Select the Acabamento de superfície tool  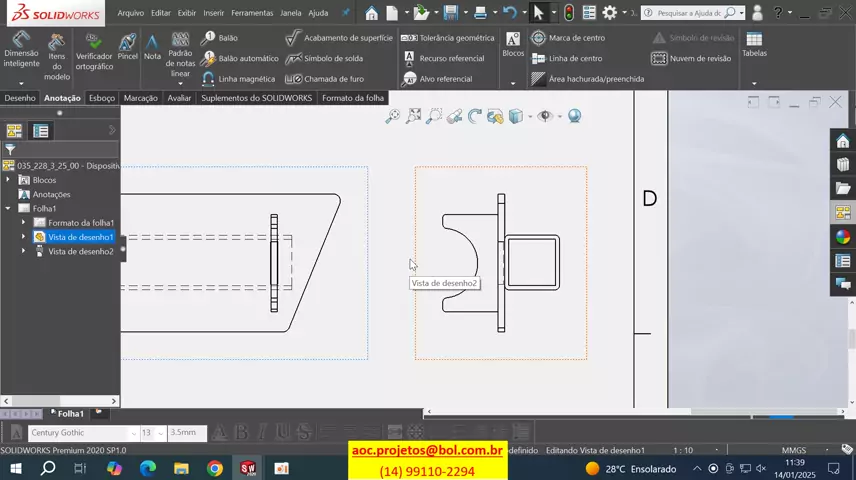click(339, 38)
